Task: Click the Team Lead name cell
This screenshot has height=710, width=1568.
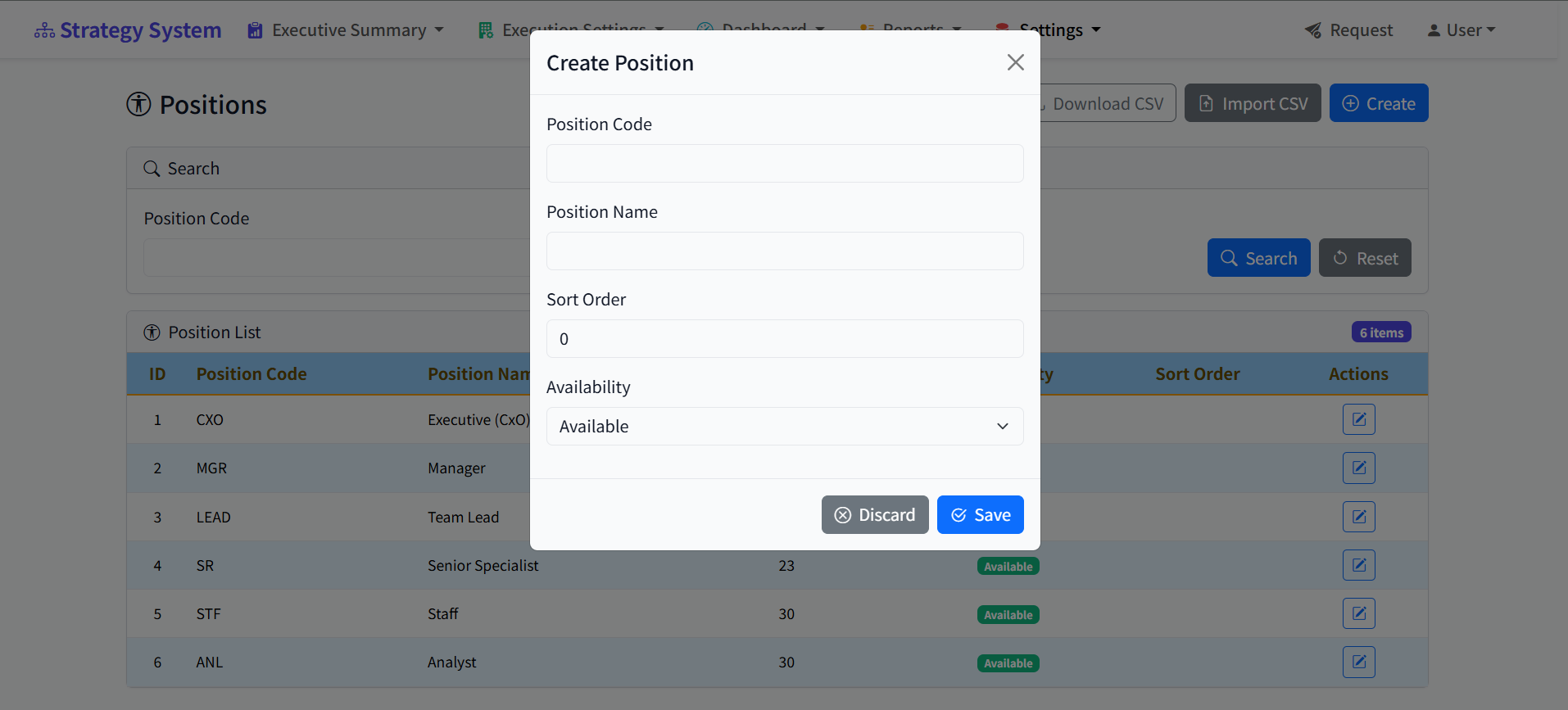Action: coord(463,518)
